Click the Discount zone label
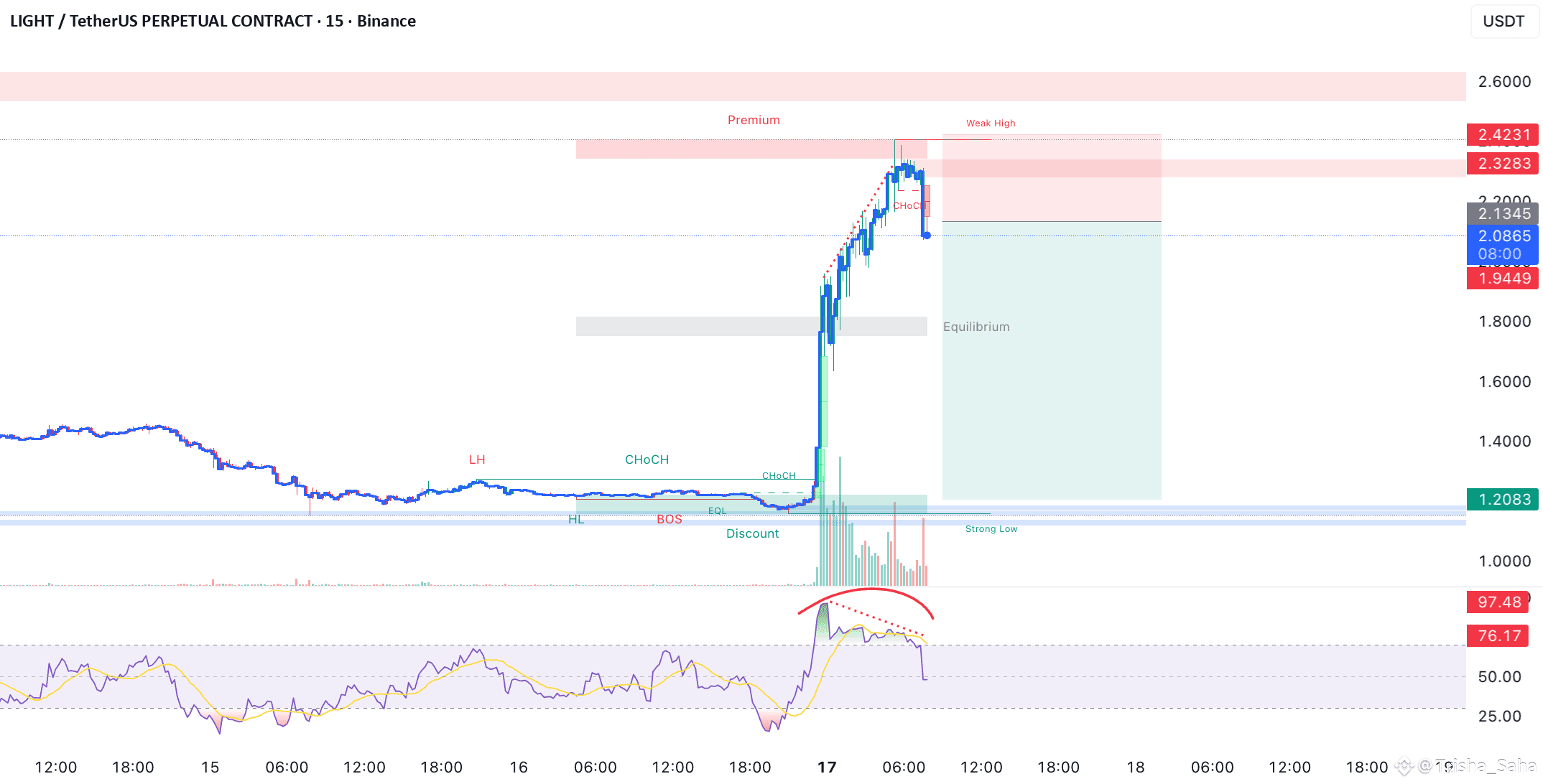This screenshot has width=1543, height=784. click(x=752, y=534)
